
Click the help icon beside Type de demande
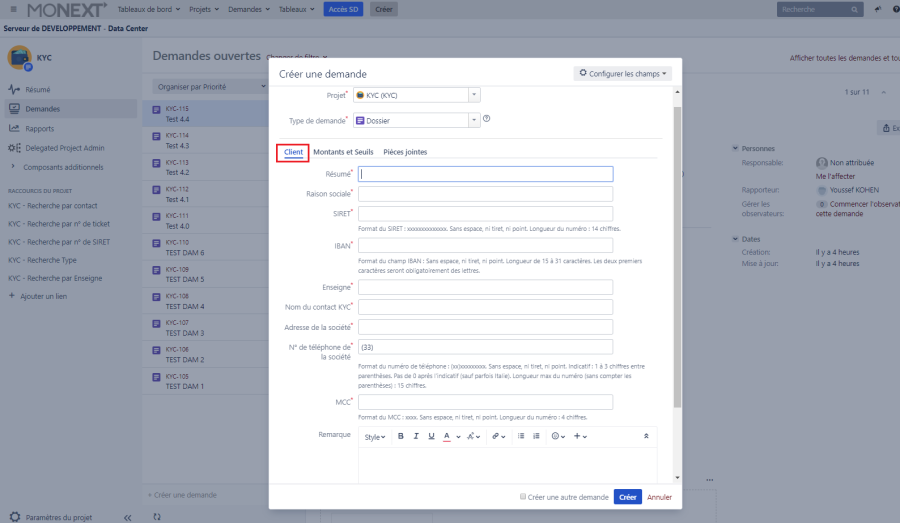[x=487, y=119]
